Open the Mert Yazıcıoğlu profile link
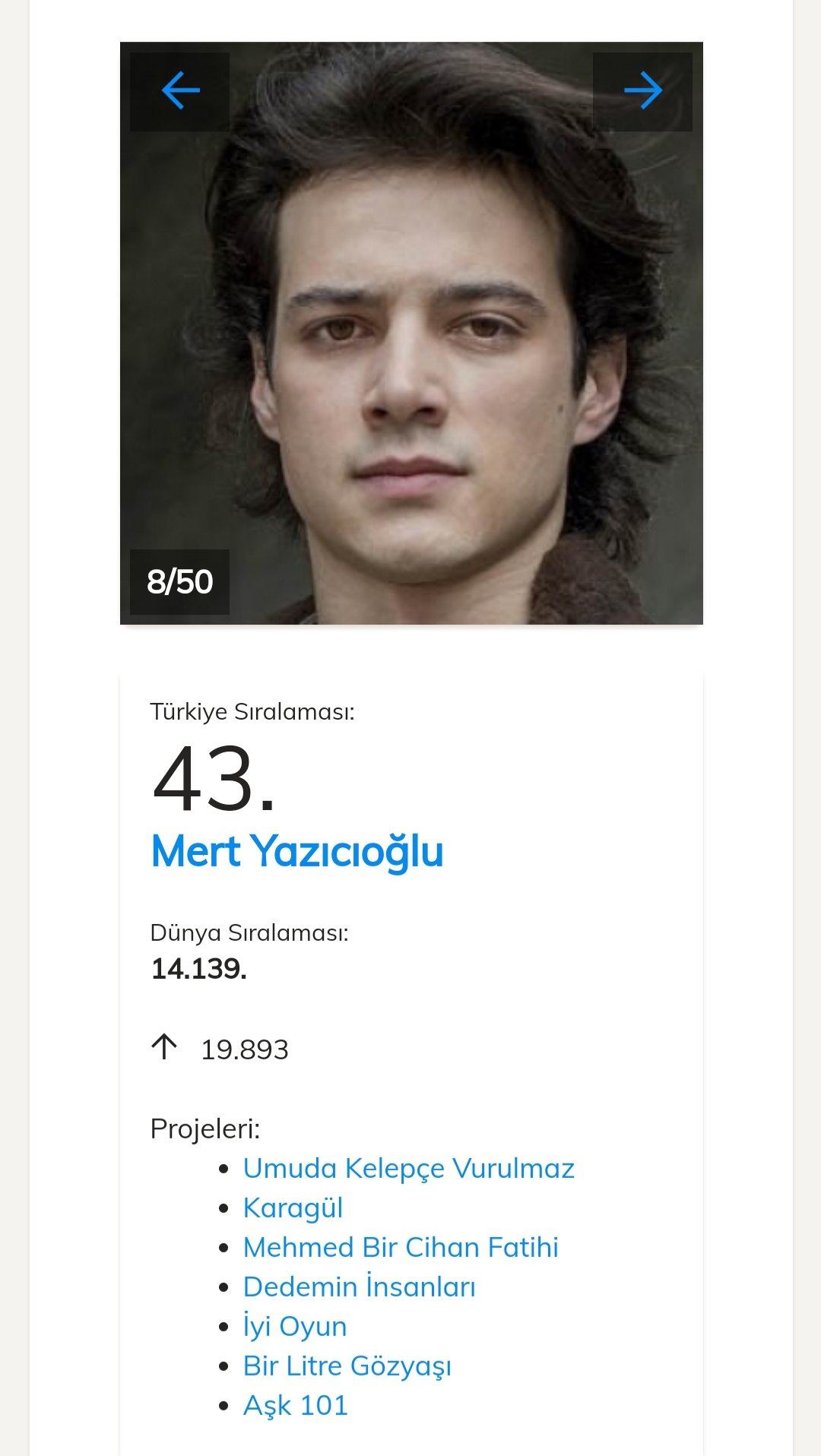 pyautogui.click(x=297, y=851)
